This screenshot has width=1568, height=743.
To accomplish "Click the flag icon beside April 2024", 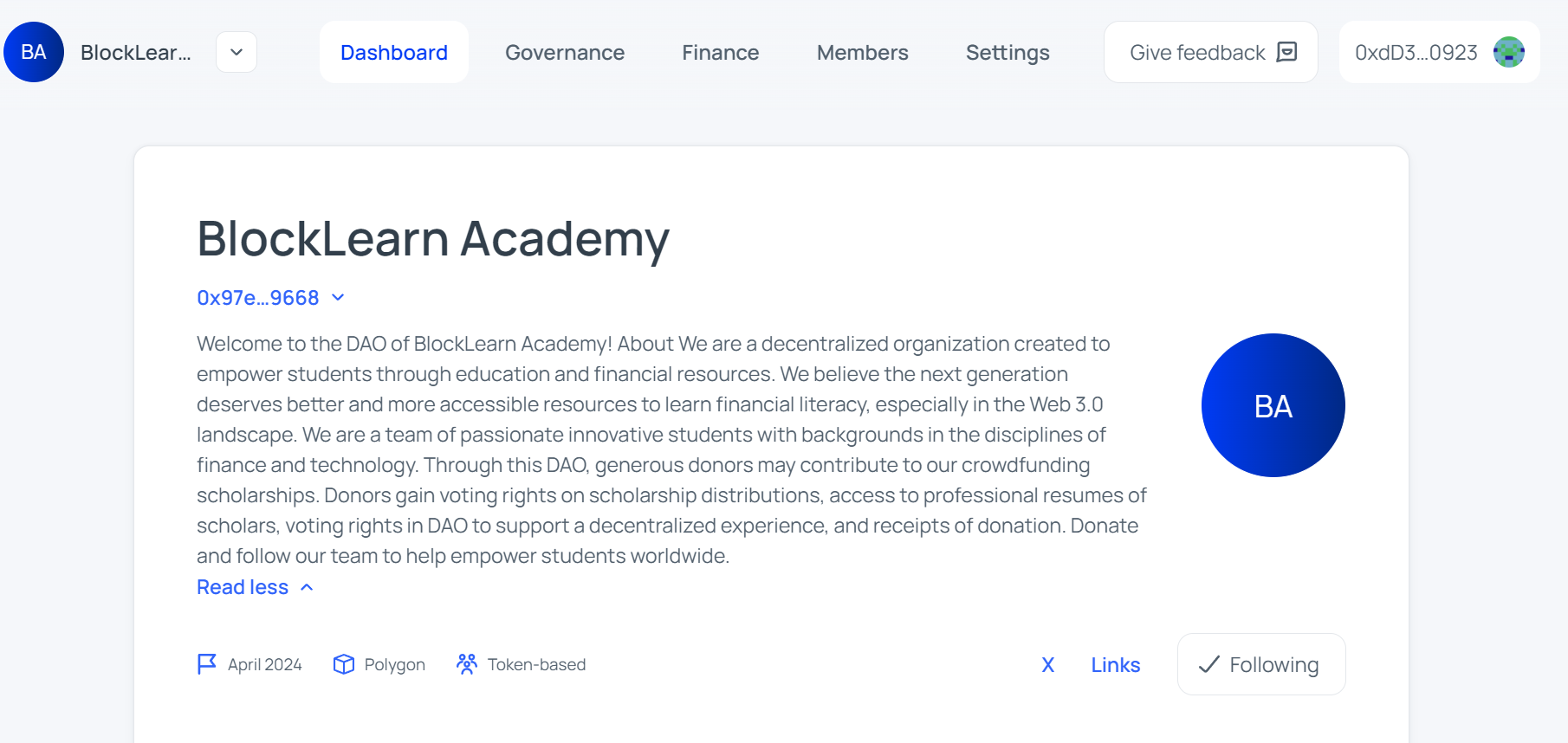I will pyautogui.click(x=207, y=664).
